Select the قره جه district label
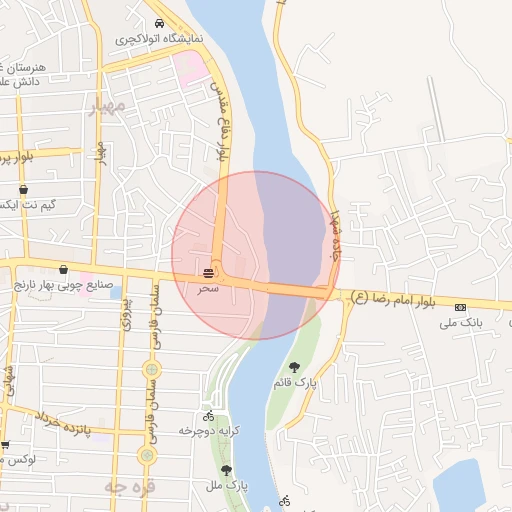 click(130, 487)
